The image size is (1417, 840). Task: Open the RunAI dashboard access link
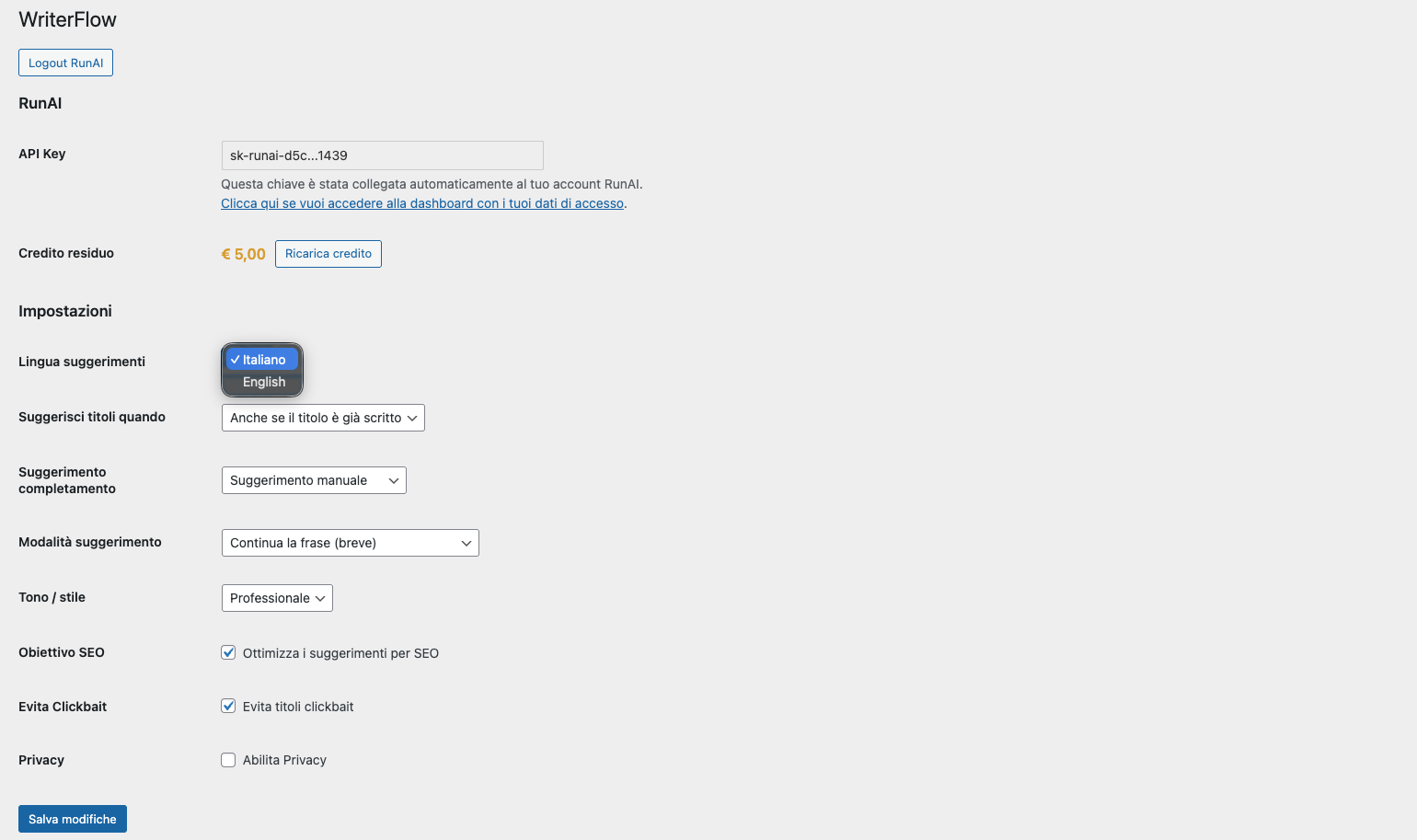point(422,203)
